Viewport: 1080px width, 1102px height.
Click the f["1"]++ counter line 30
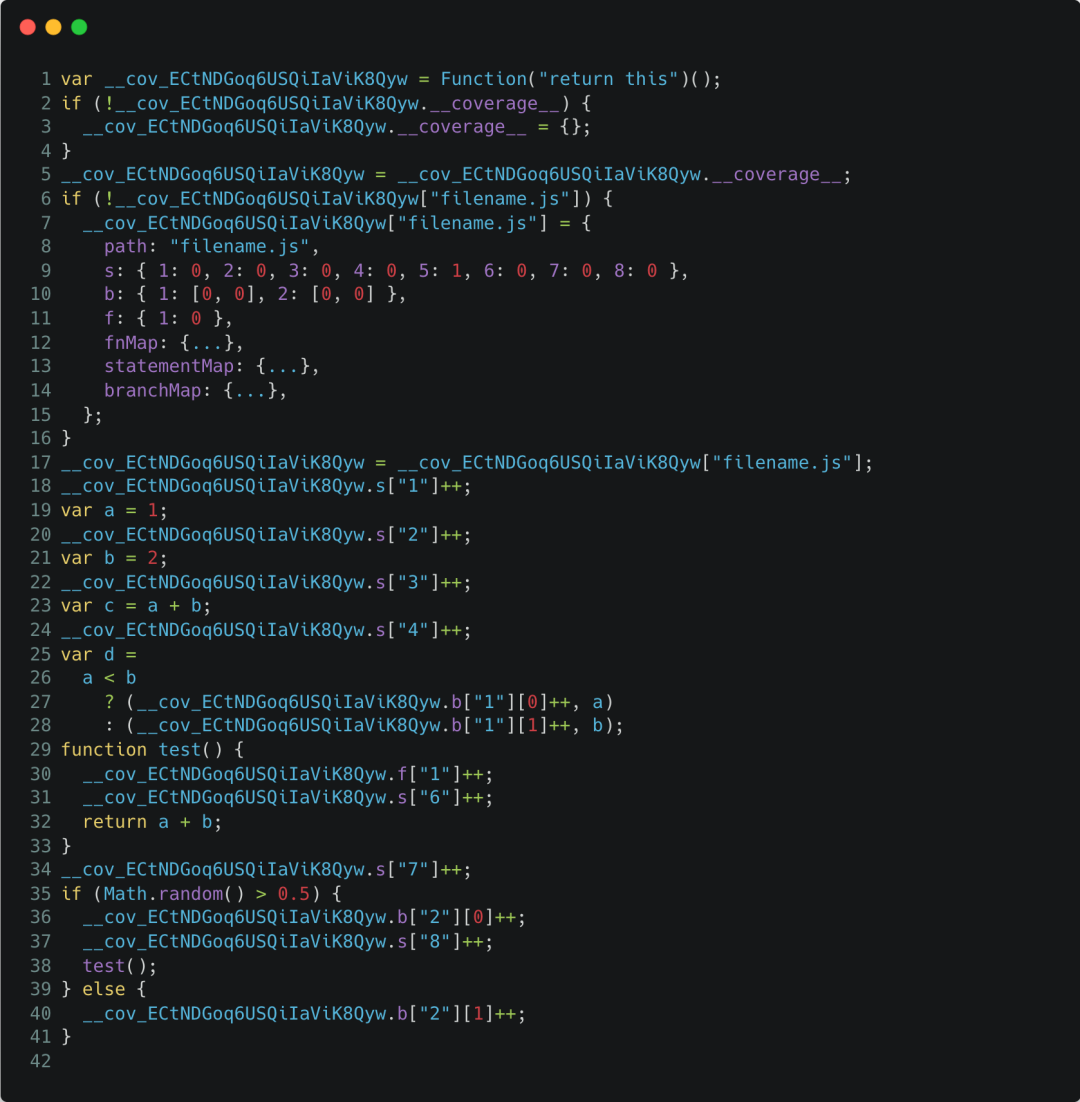tap(288, 774)
